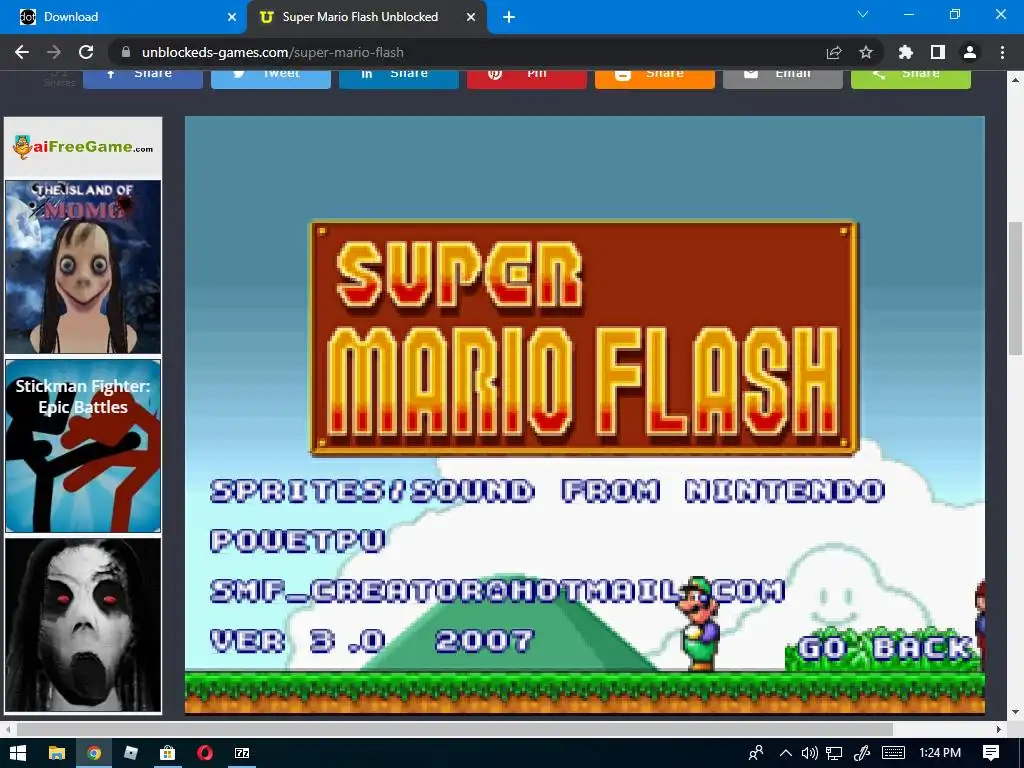
Task: Open The Island of Momo game thumbnail
Action: 83,267
